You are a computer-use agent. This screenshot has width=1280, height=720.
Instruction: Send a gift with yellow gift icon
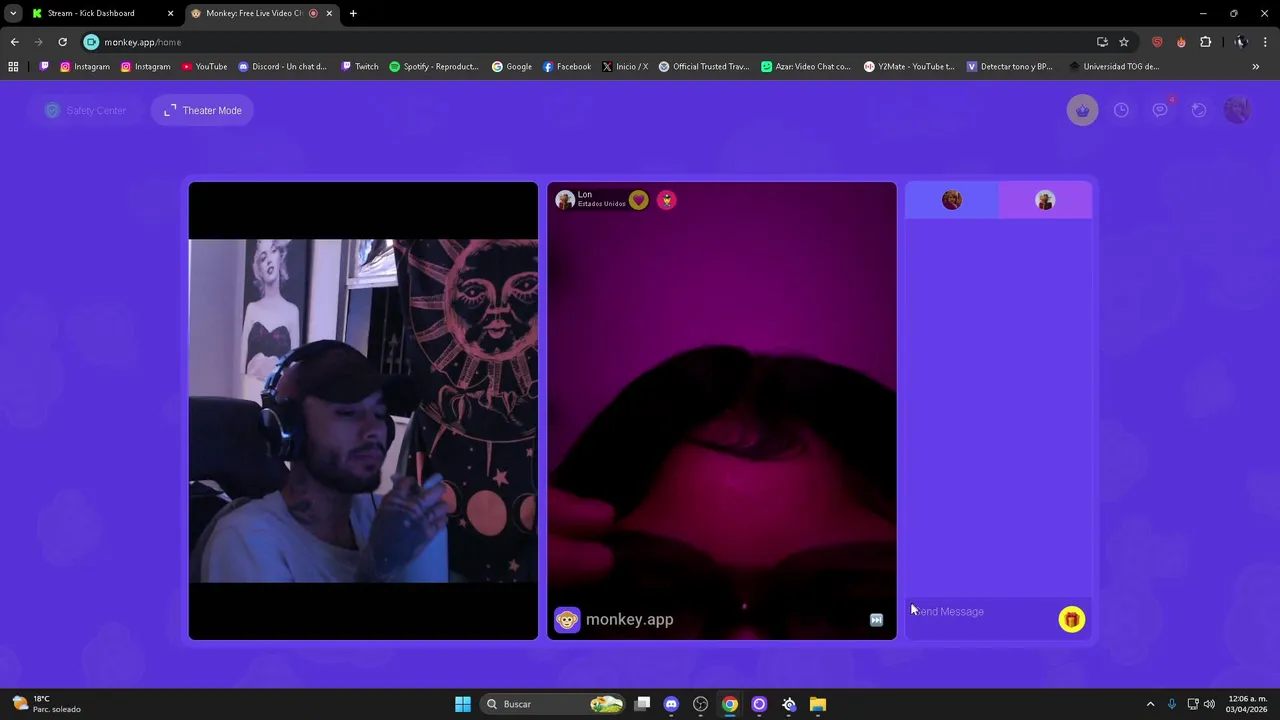click(x=1071, y=620)
